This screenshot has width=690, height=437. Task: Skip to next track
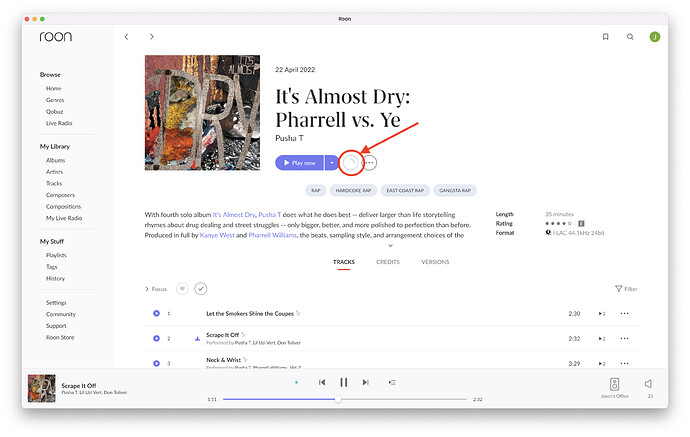click(365, 382)
